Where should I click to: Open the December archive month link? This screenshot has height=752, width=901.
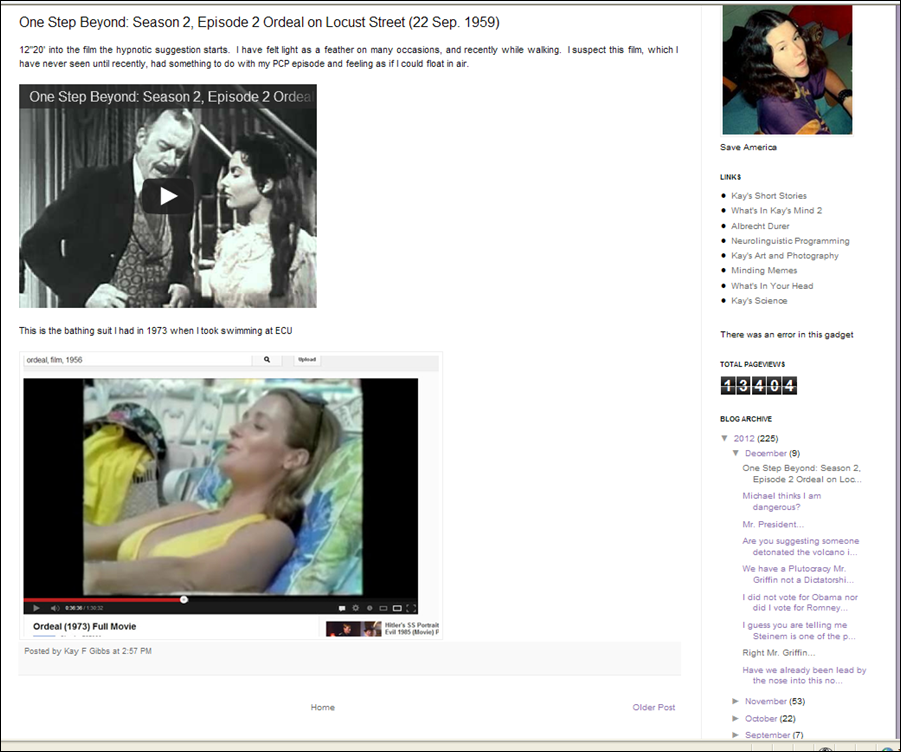point(765,454)
